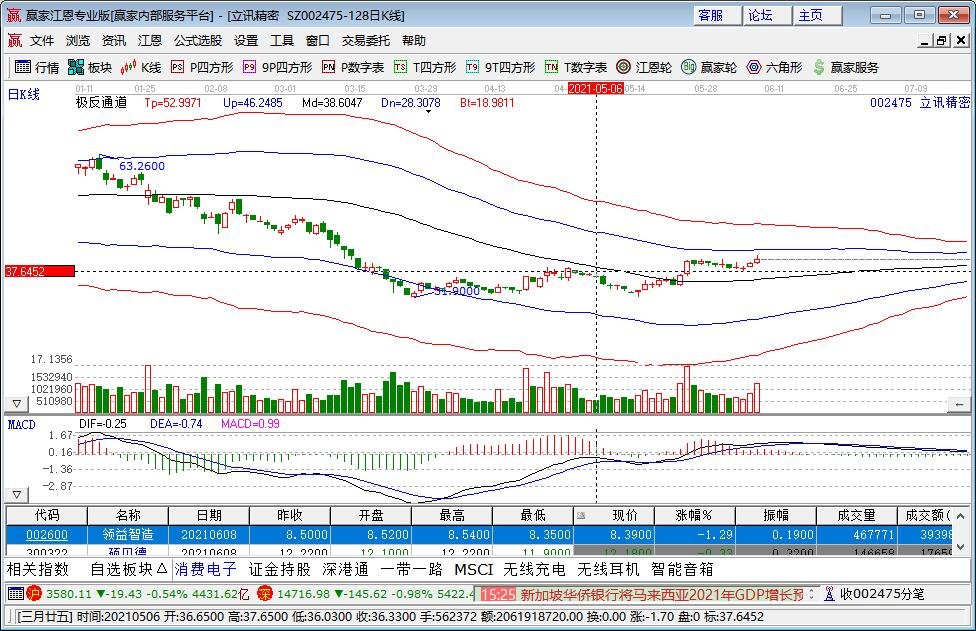Switch to 智能音箱 tab
Screen dimensions: 976x631
click(682, 569)
